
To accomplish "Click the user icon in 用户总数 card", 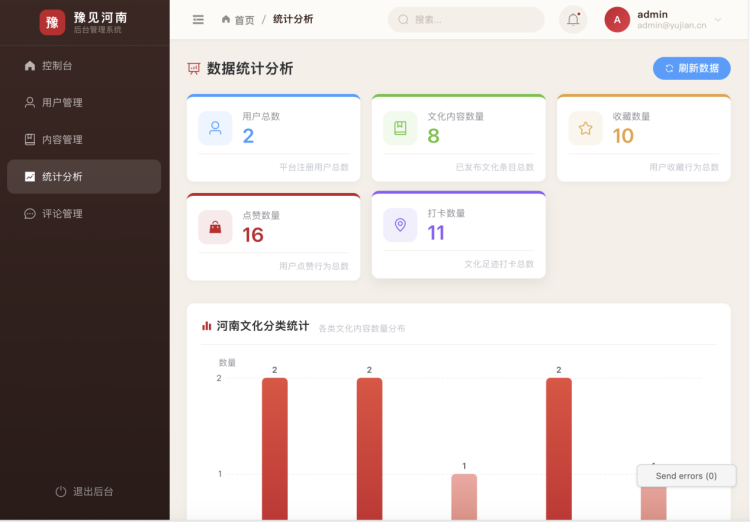I will pyautogui.click(x=215, y=128).
